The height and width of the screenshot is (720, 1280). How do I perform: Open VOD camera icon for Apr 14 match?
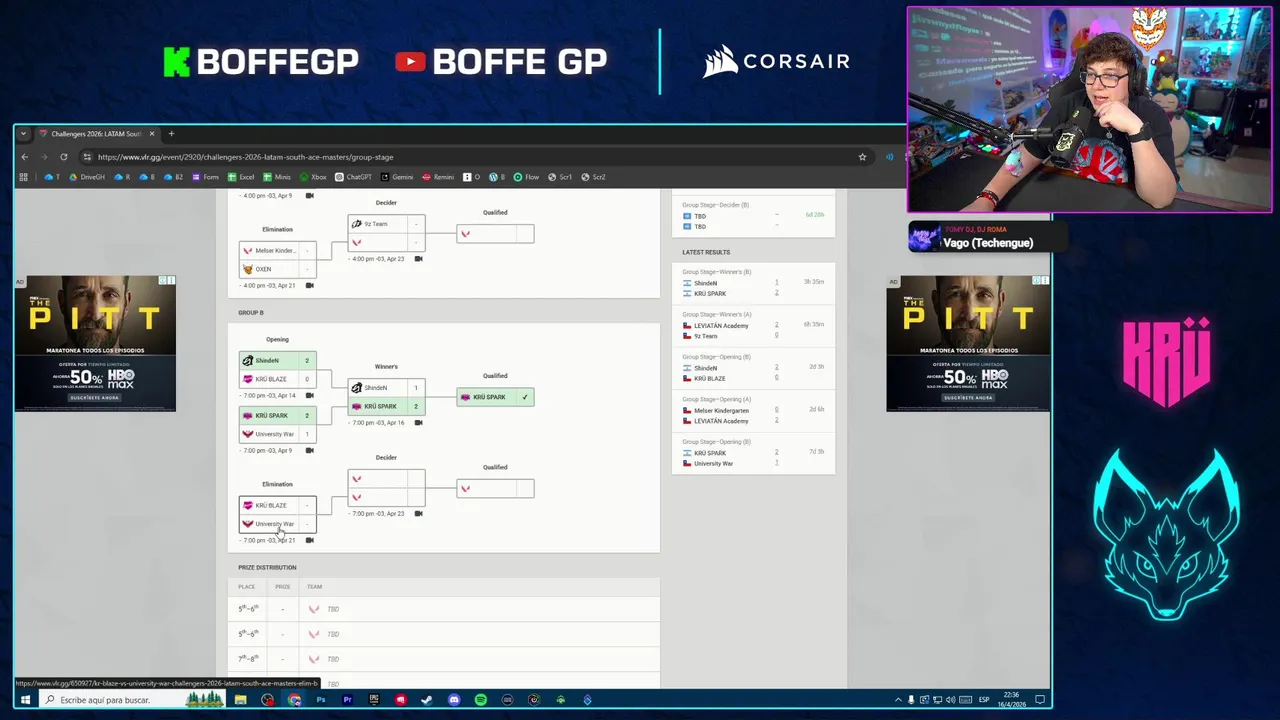click(309, 396)
